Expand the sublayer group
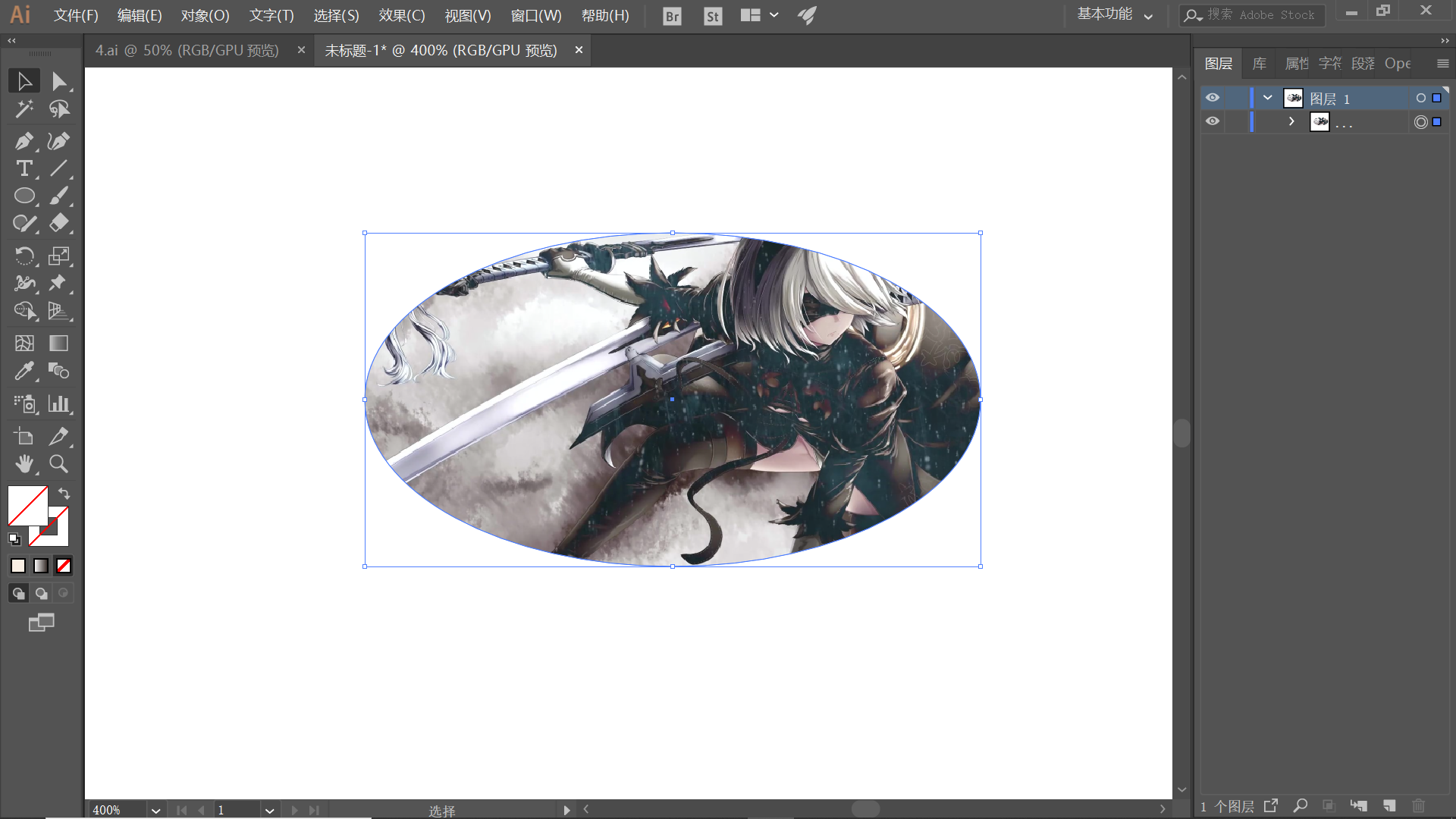Viewport: 1456px width, 819px height. (1291, 121)
